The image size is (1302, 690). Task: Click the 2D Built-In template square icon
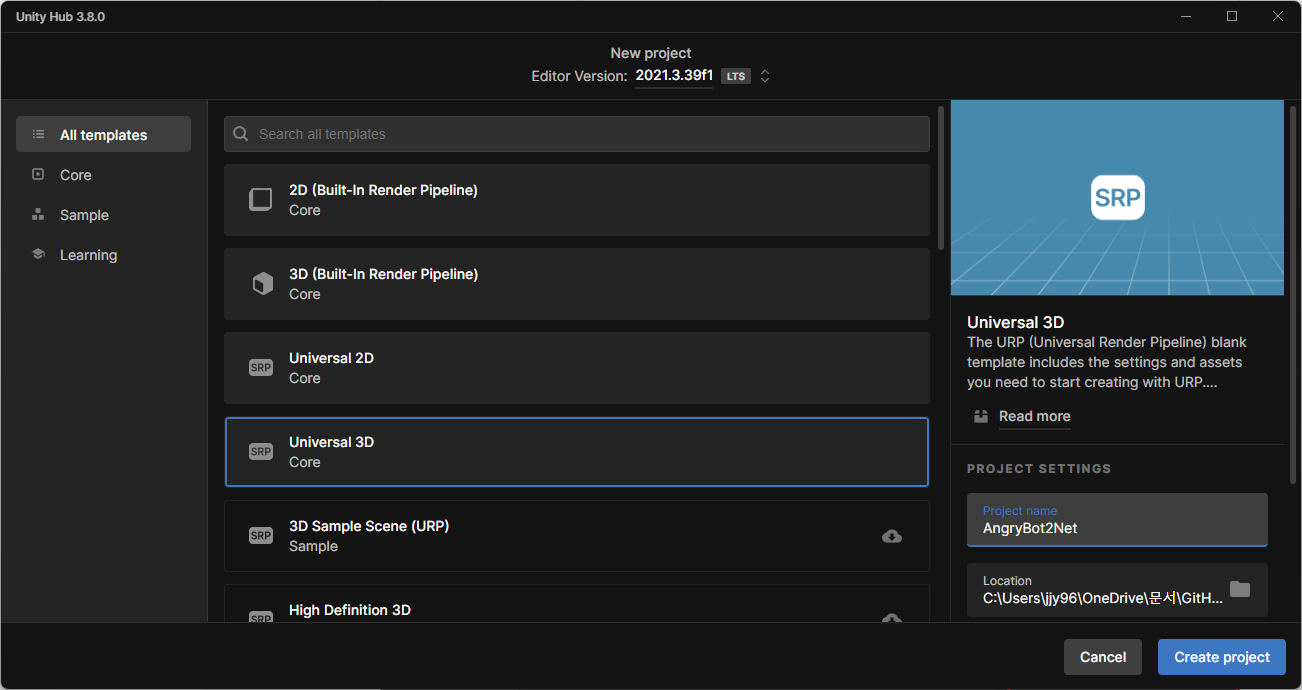pos(260,200)
